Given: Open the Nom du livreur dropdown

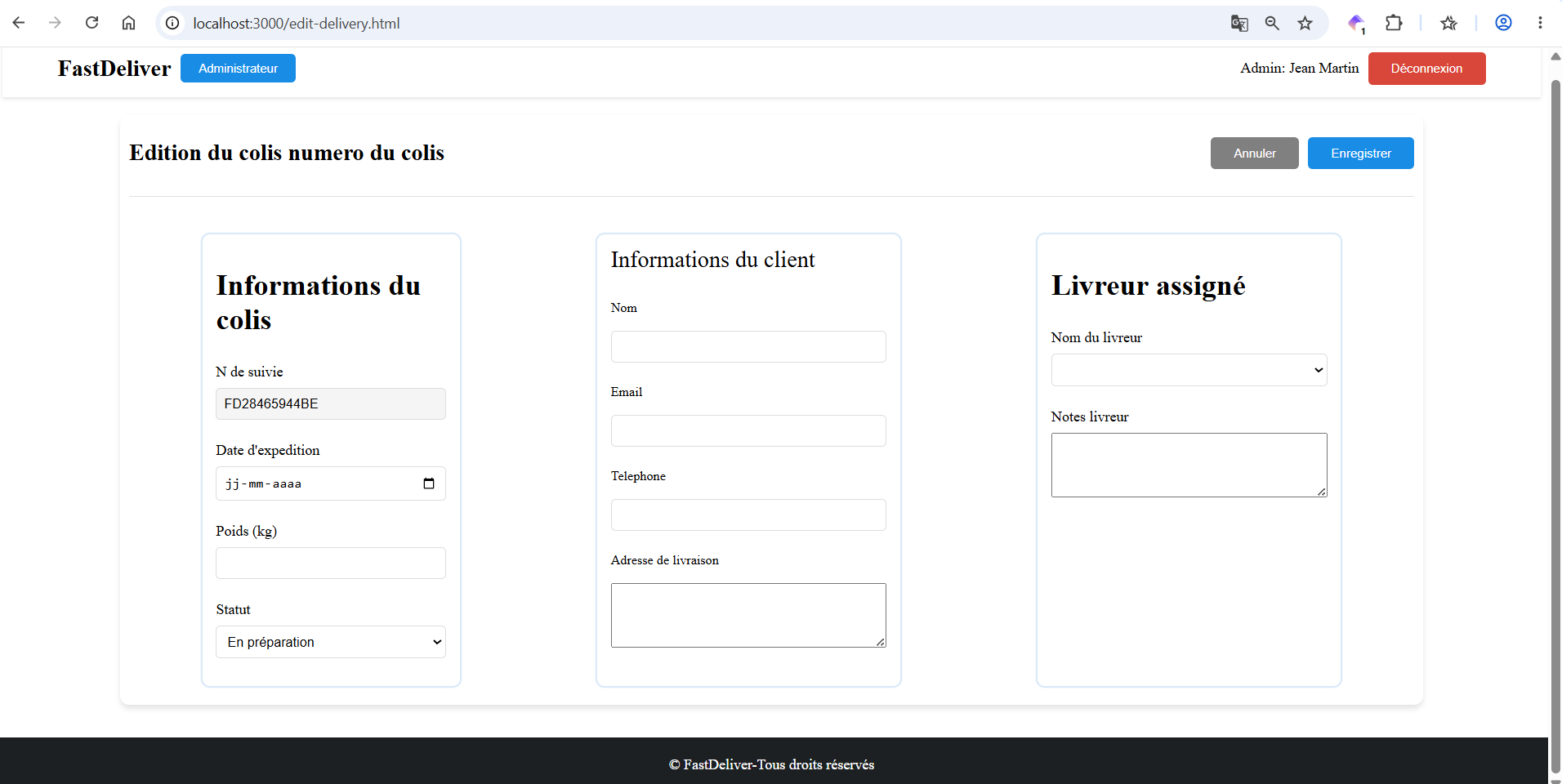Looking at the screenshot, I should tap(1189, 370).
